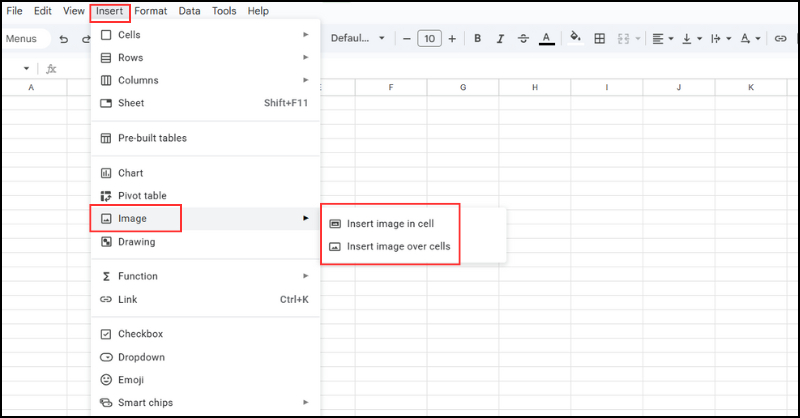Viewport: 800px width, 418px height.
Task: Open the Data menu
Action: pos(189,11)
